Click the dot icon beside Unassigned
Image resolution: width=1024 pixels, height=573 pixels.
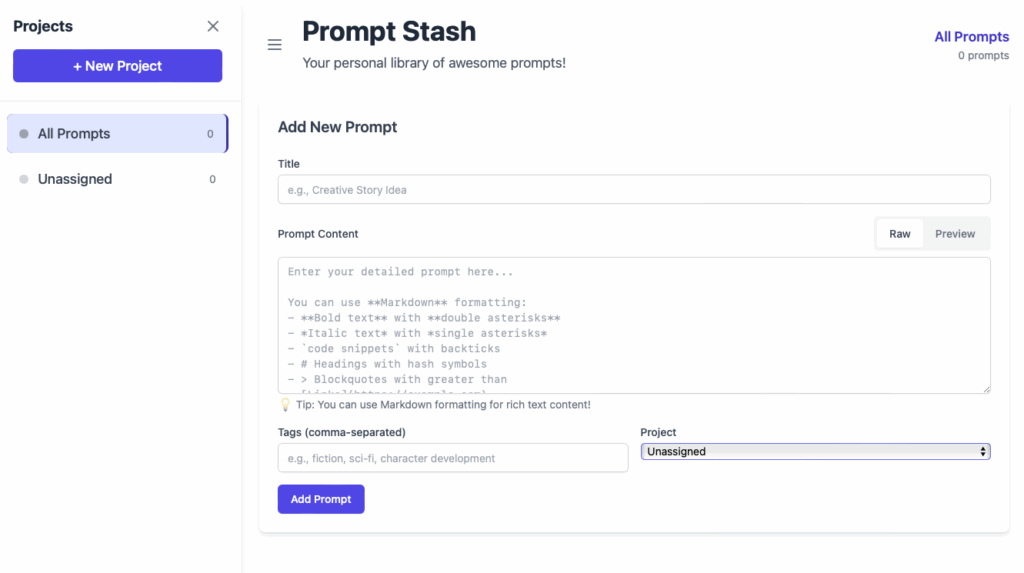24,180
